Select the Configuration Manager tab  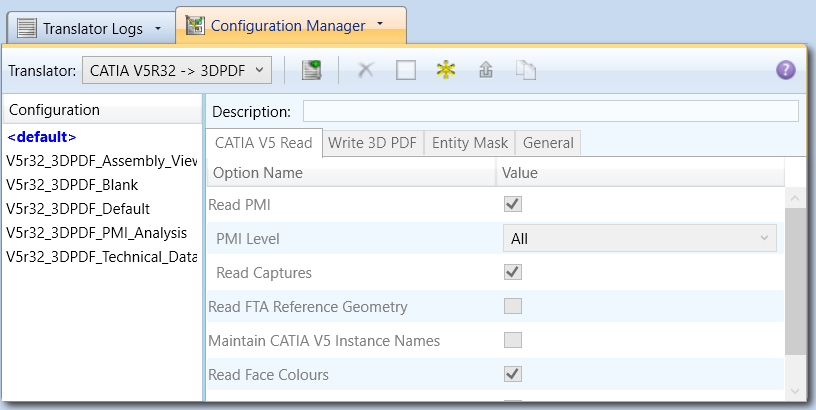tap(290, 25)
